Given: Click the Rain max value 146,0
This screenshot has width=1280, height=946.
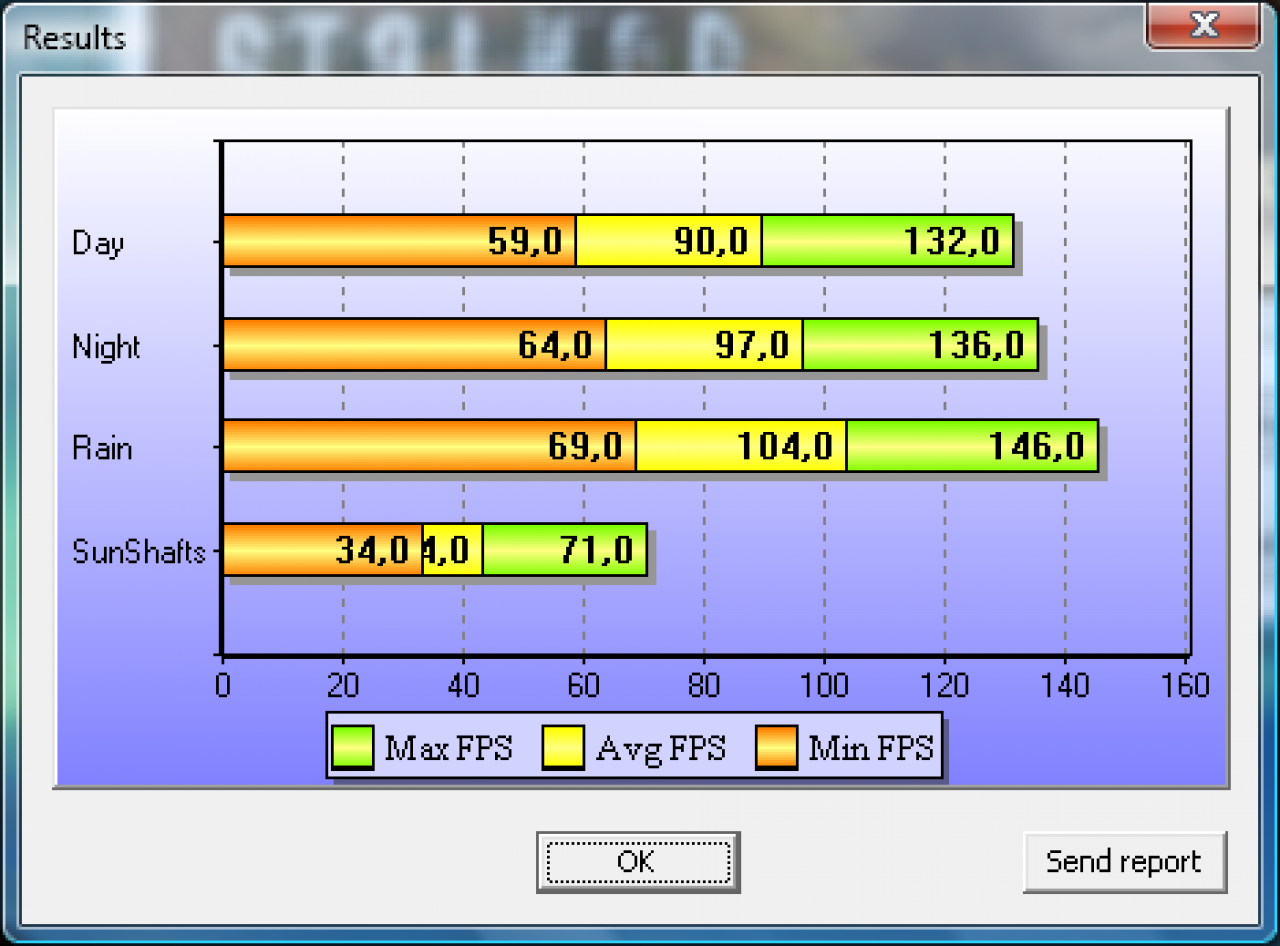Looking at the screenshot, I should click(1037, 446).
